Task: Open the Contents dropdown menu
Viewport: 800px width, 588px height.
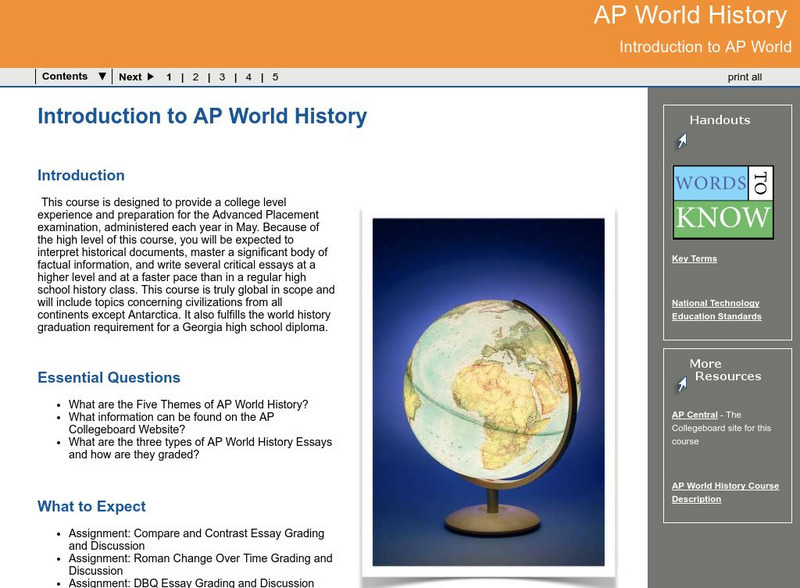Action: pos(74,77)
